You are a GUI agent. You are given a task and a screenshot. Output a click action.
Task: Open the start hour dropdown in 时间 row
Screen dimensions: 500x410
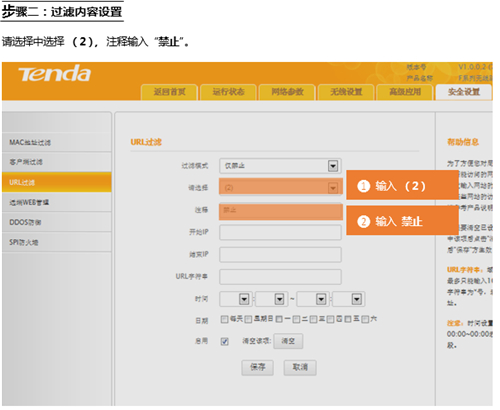coord(236,299)
